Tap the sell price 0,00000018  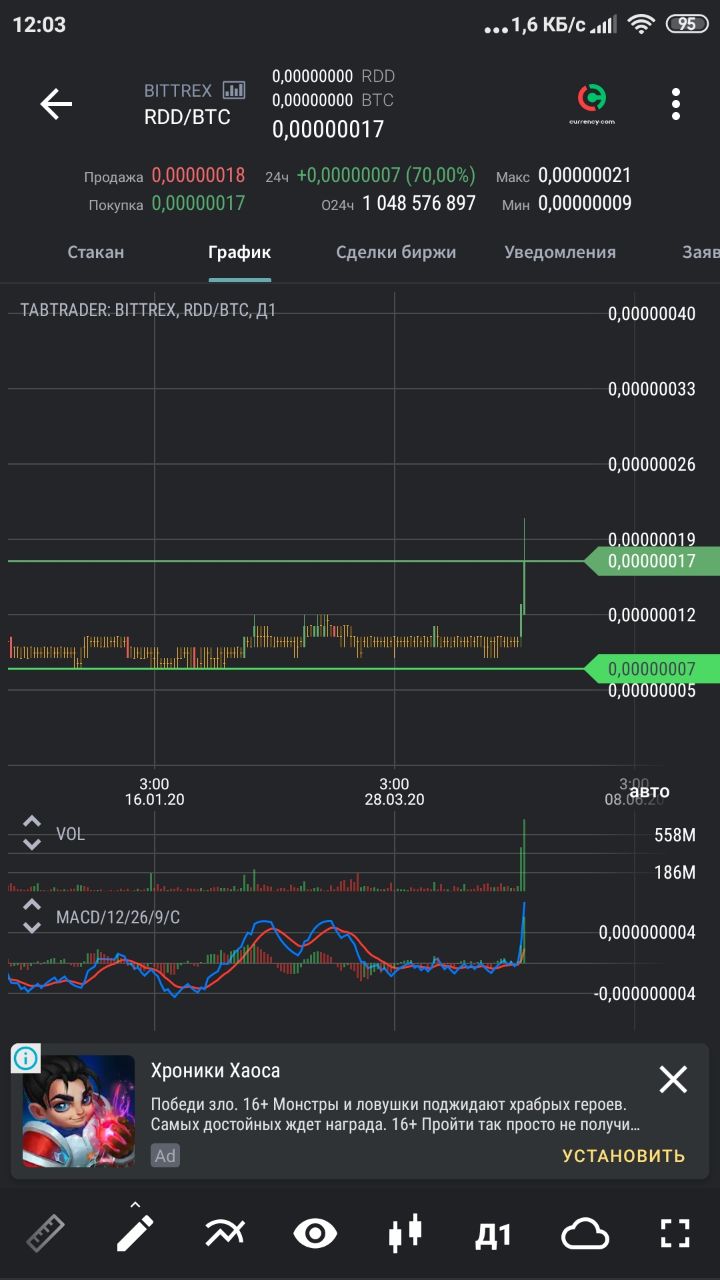pyautogui.click(x=198, y=175)
